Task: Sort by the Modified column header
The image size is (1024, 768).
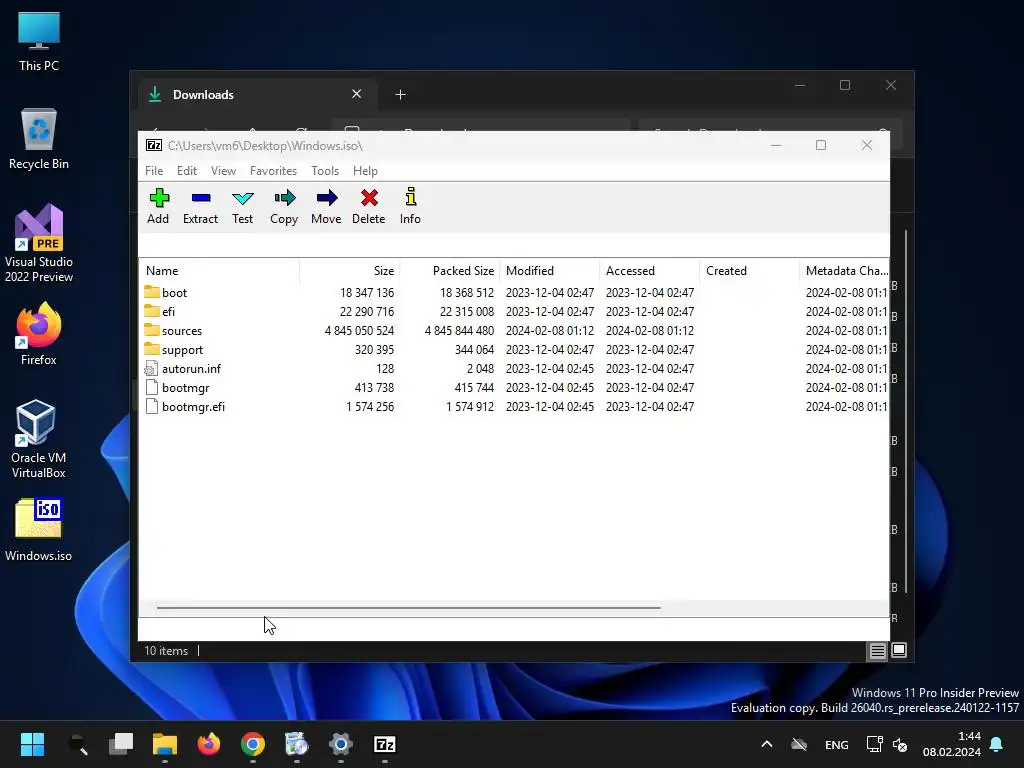Action: click(x=549, y=270)
